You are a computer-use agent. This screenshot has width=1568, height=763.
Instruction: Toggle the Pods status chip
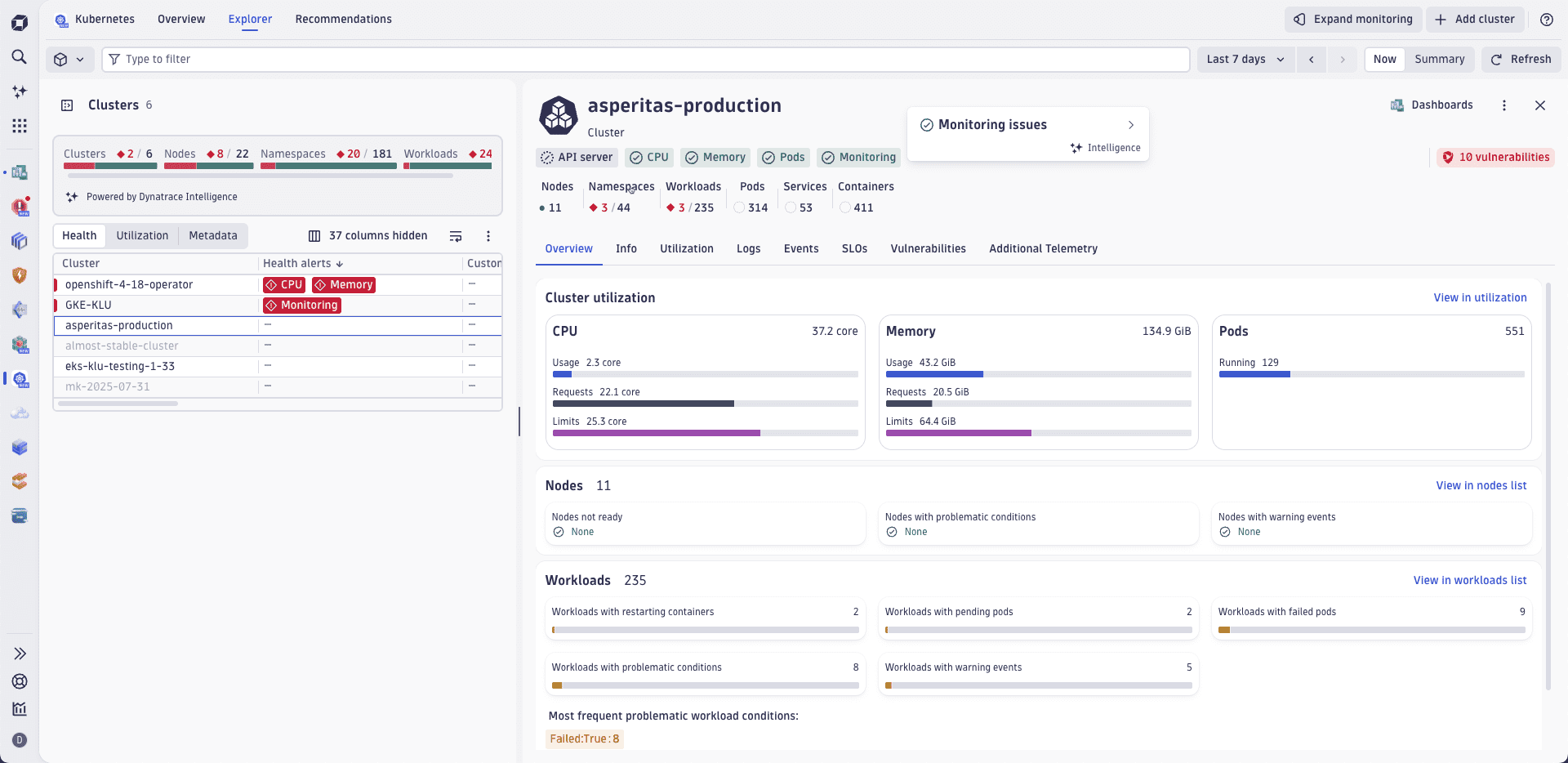click(783, 157)
